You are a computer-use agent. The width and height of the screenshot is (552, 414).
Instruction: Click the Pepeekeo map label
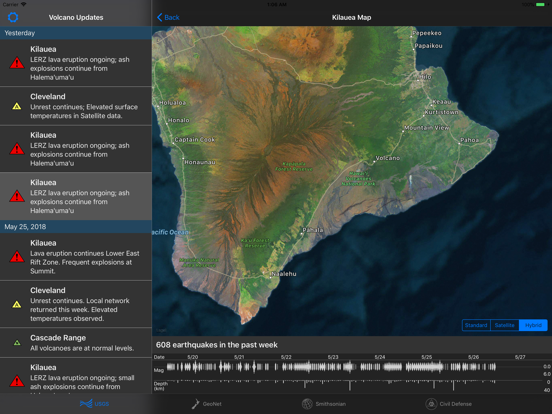coord(427,33)
